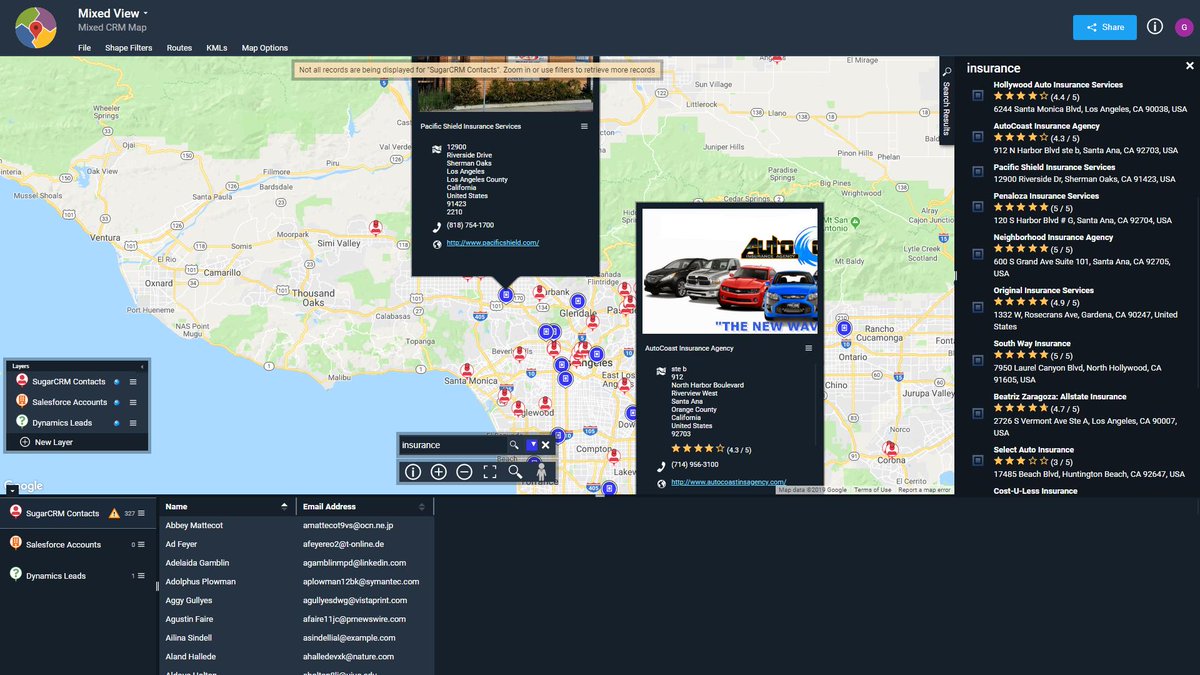Open the info icon in the header
The height and width of the screenshot is (675, 1200).
click(1155, 27)
